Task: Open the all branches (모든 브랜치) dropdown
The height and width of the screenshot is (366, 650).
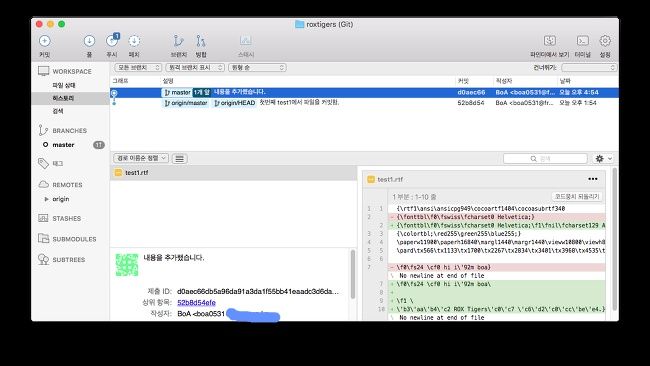Action: [138, 67]
